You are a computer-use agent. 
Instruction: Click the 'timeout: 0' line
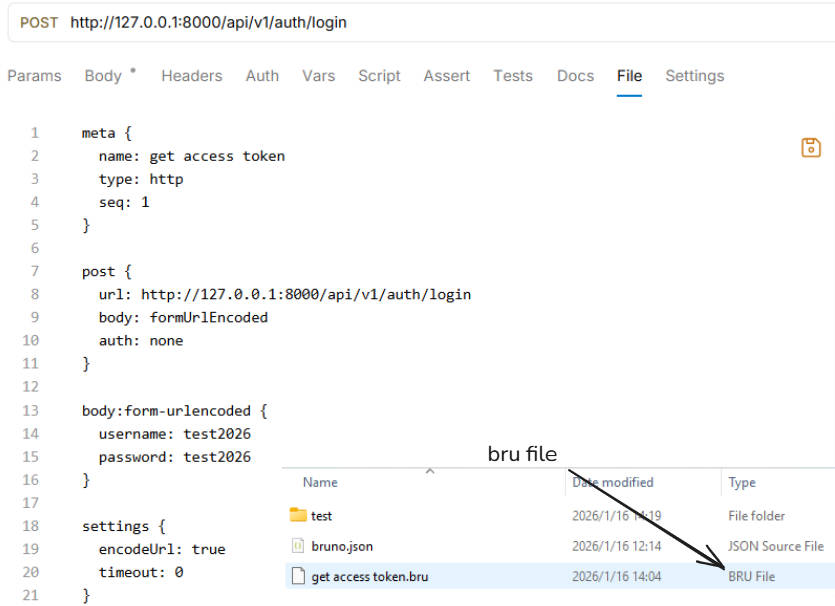coord(141,572)
